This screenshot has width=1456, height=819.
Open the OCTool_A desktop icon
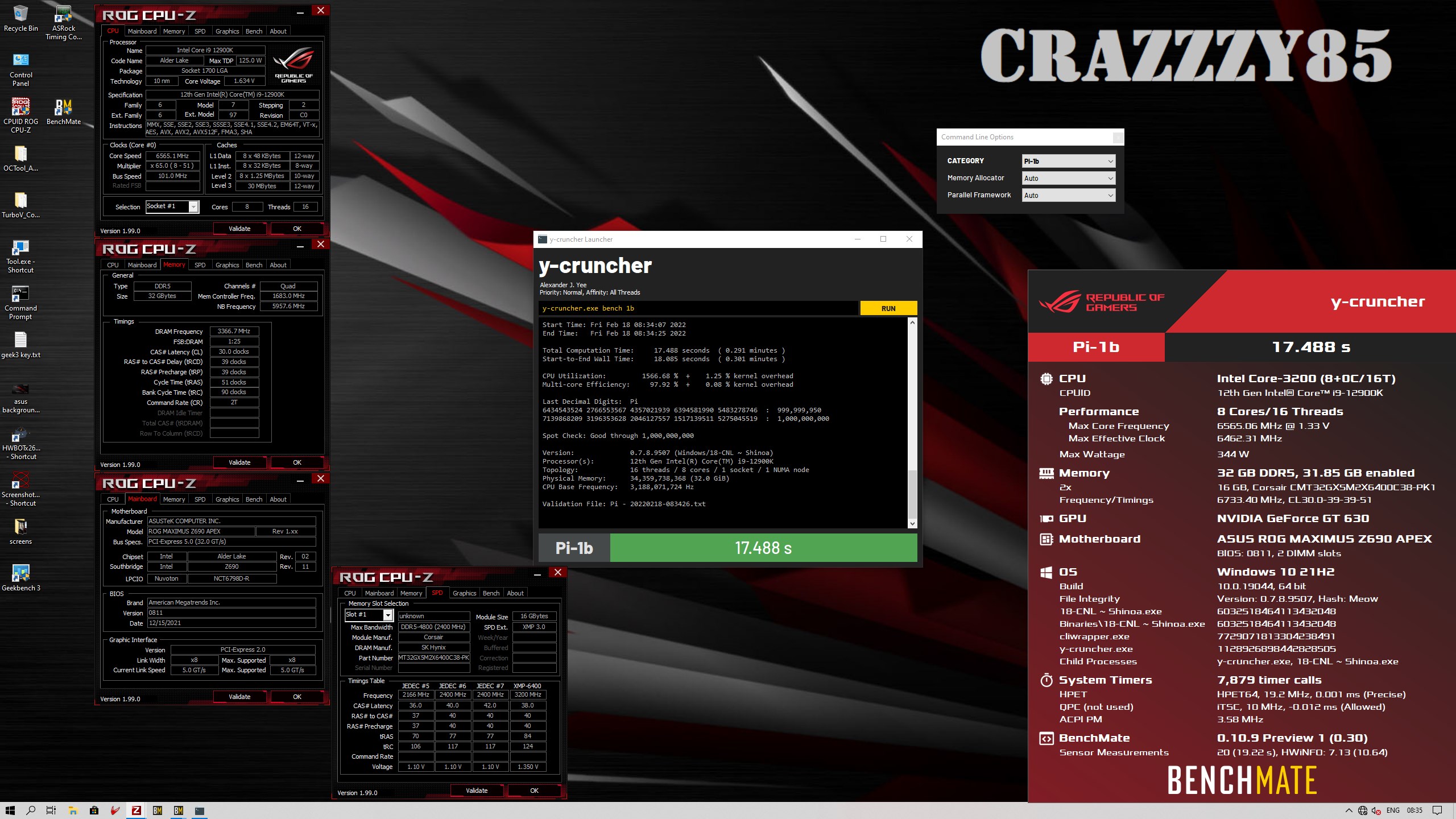(20, 158)
